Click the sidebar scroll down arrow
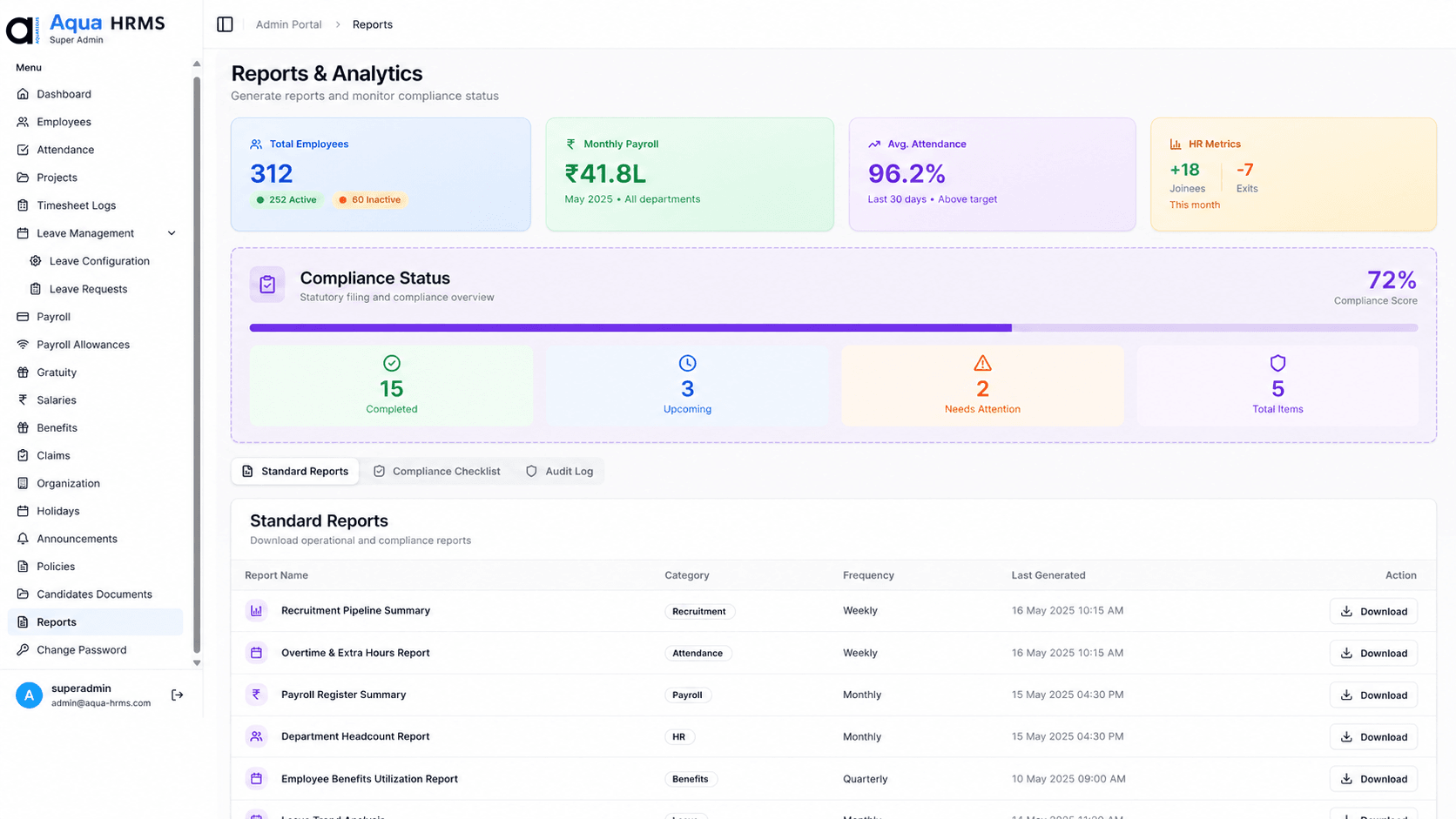Screen dimensions: 1456x819 197,663
